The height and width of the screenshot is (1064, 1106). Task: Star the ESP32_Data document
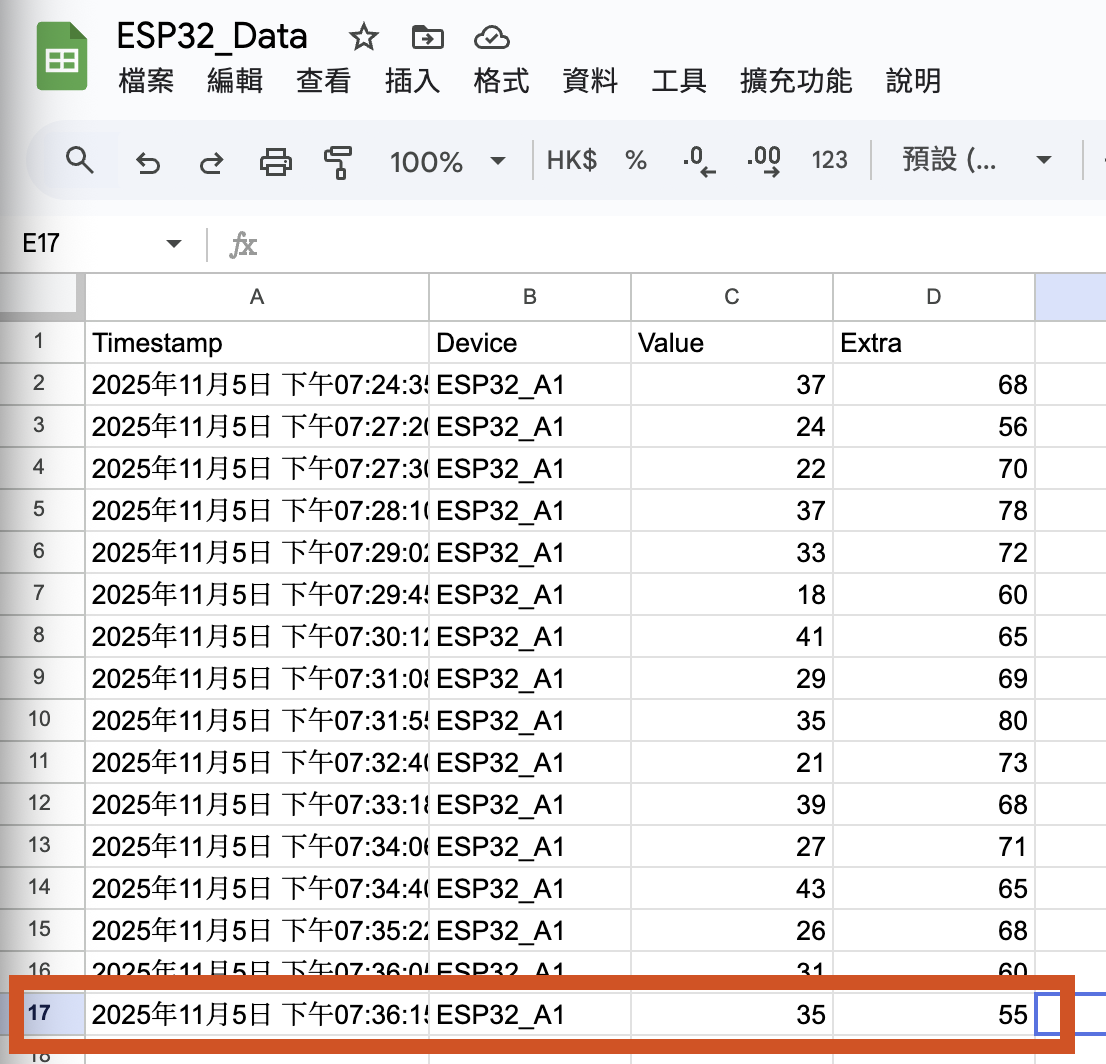(x=364, y=38)
